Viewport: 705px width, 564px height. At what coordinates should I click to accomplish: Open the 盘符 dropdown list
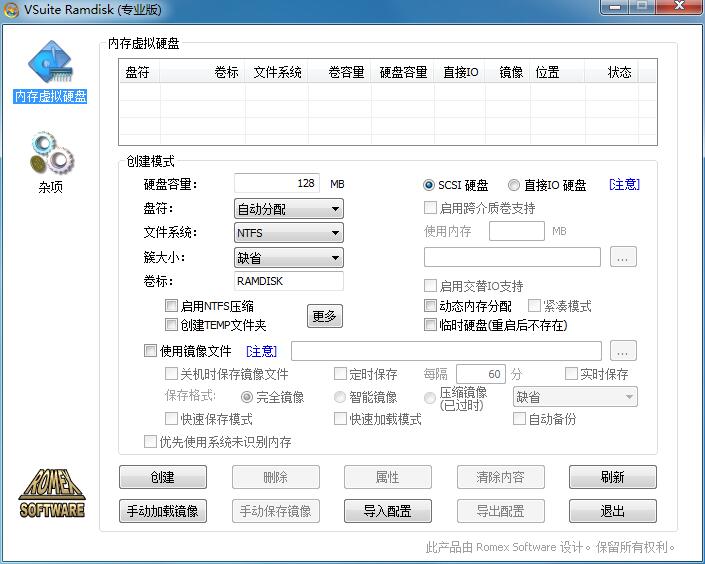coord(288,209)
